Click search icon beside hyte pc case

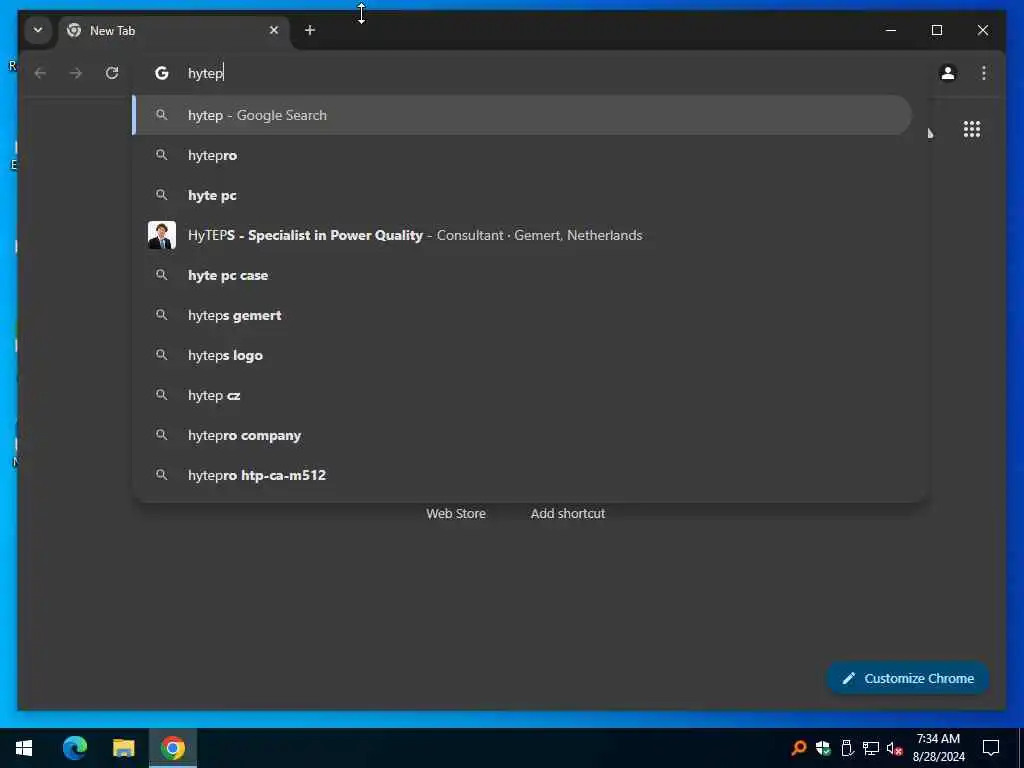click(x=161, y=275)
